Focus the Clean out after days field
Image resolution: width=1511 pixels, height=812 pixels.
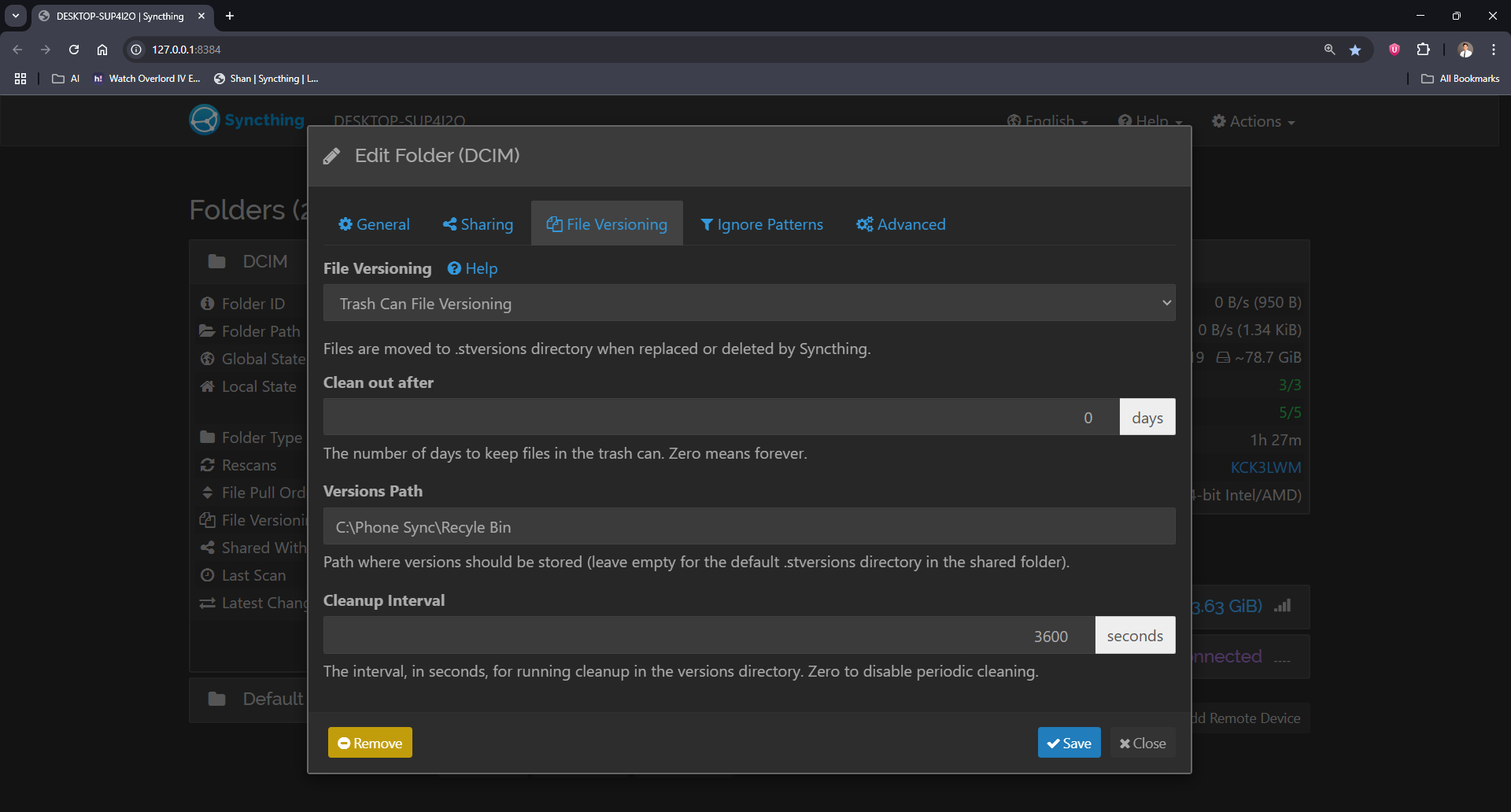(x=720, y=417)
